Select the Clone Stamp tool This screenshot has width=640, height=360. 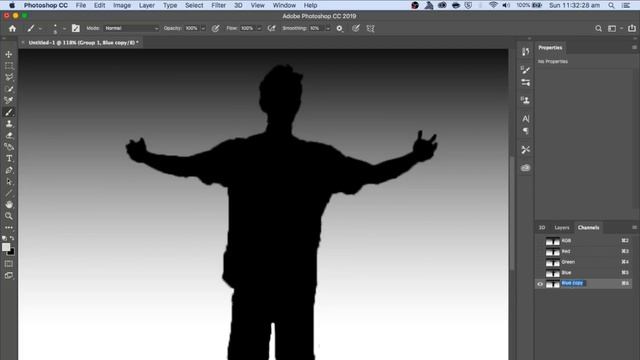point(9,124)
